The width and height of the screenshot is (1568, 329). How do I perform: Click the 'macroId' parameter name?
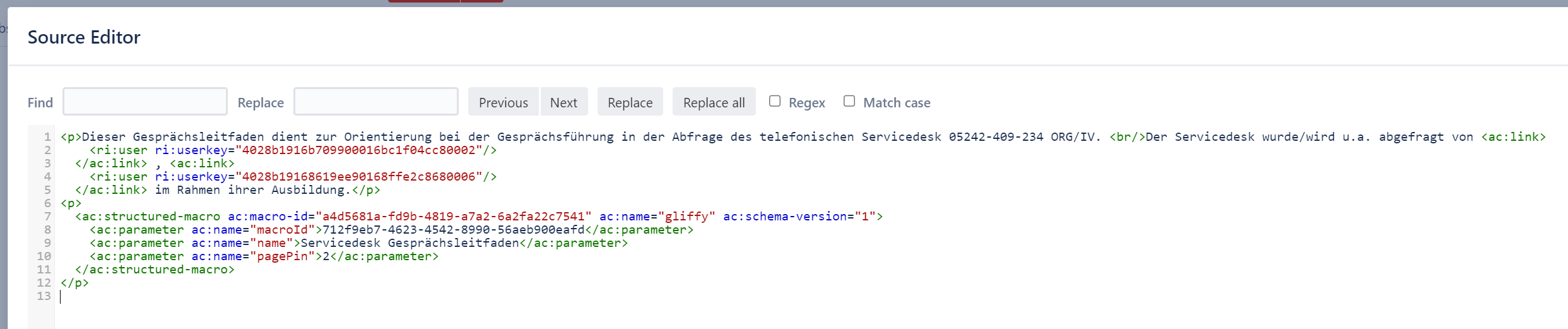click(x=282, y=230)
